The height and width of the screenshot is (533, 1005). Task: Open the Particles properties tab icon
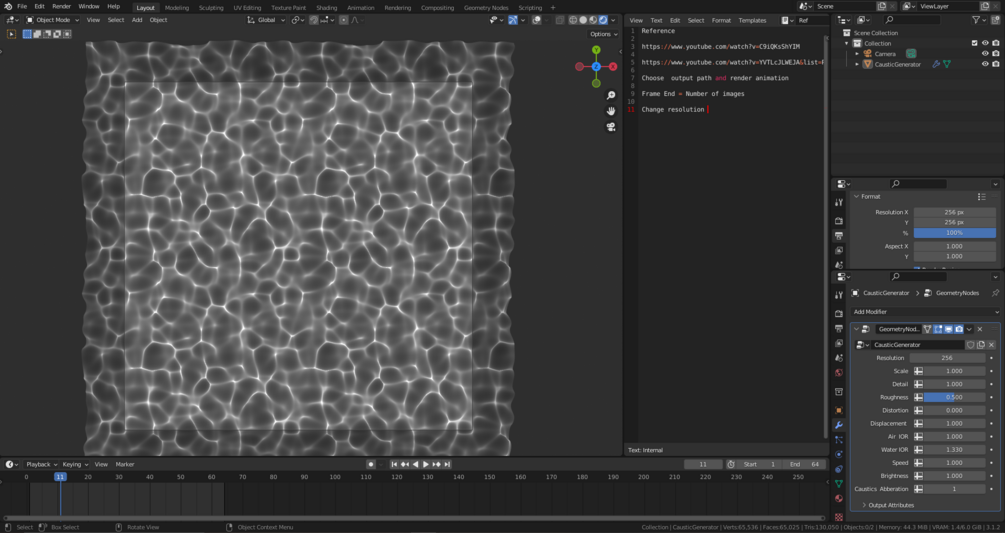[838, 439]
